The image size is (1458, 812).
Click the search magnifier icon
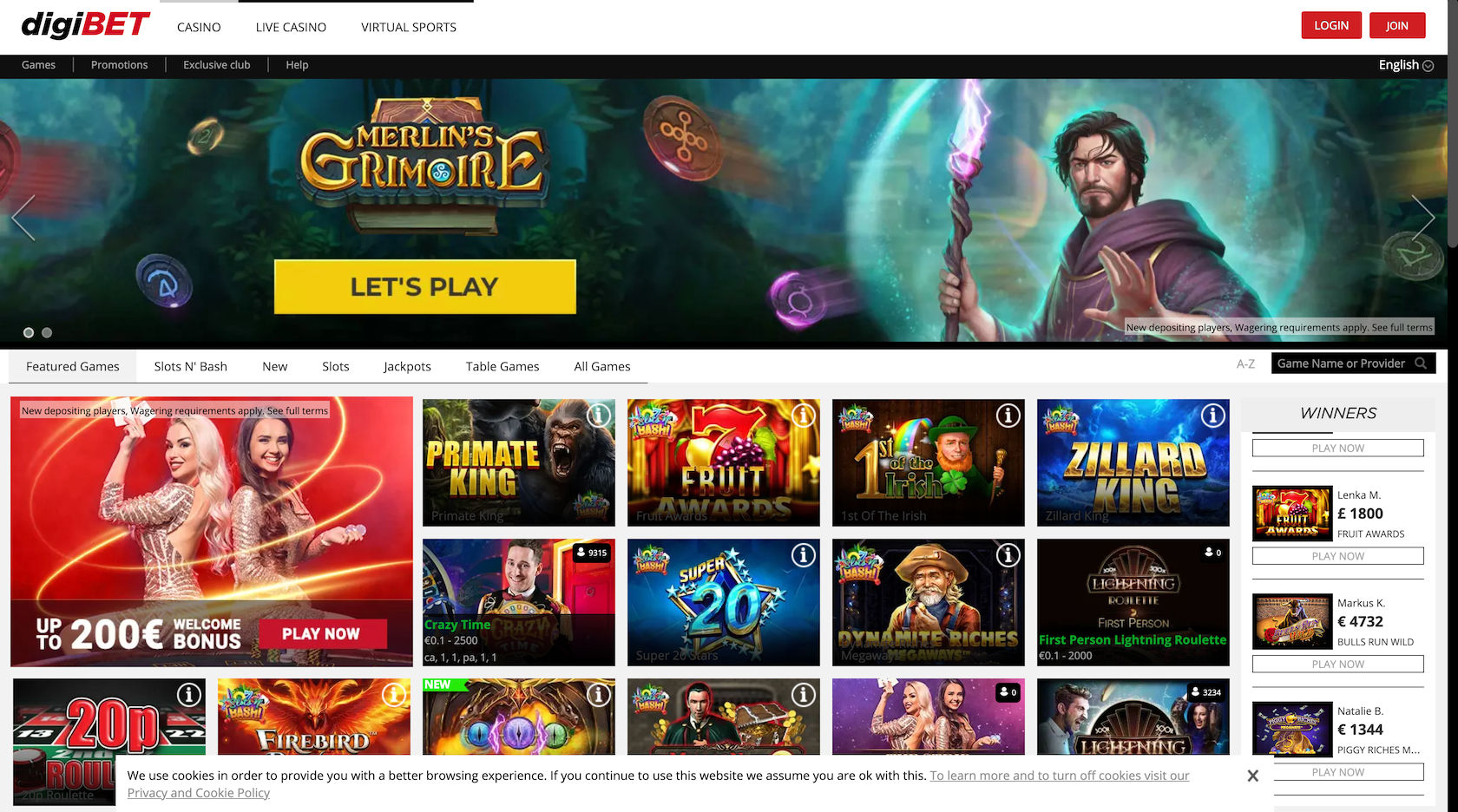click(x=1421, y=363)
